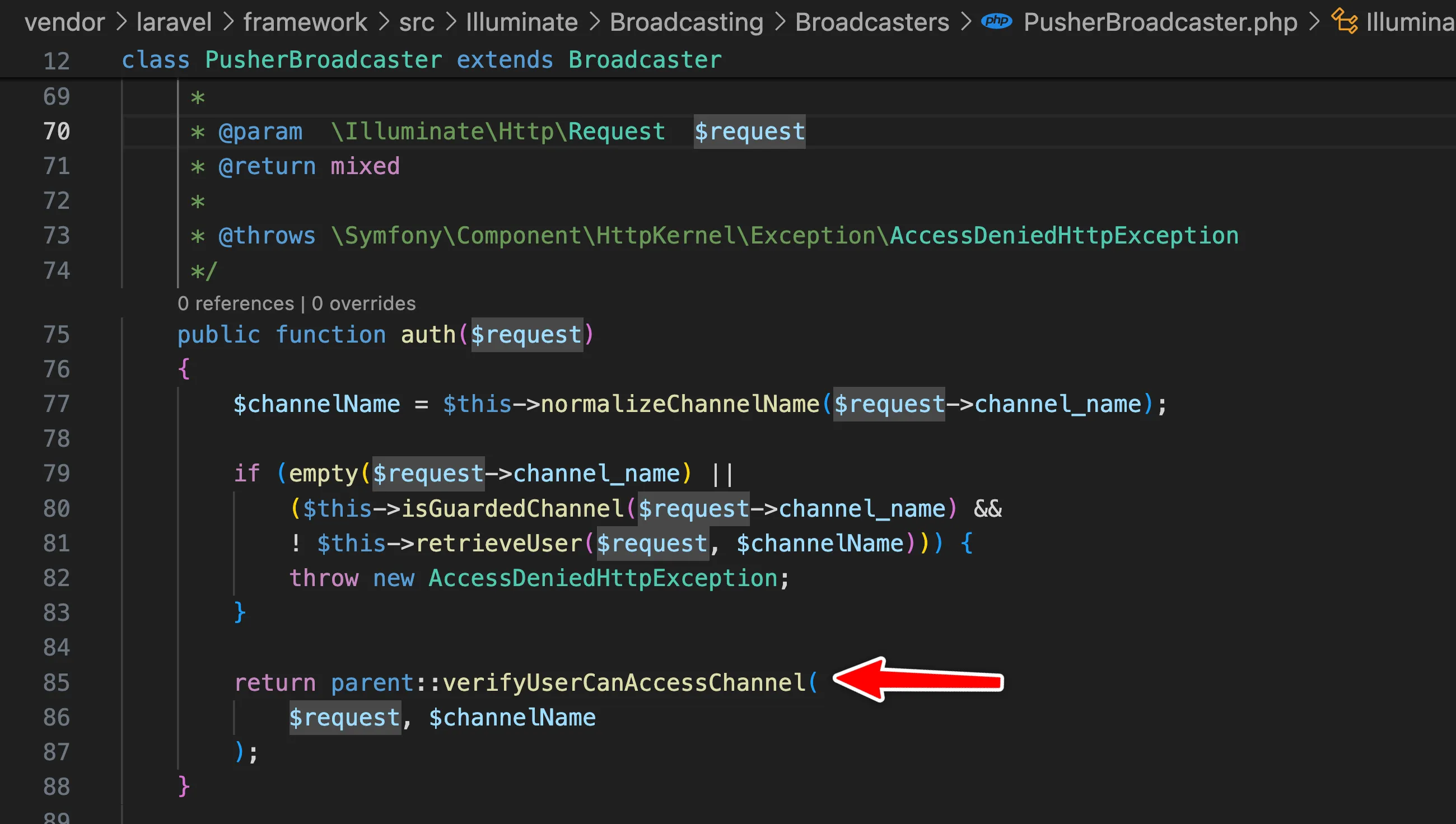Click line number 85 in gutter
The width and height of the screenshot is (1456, 824).
tap(56, 682)
